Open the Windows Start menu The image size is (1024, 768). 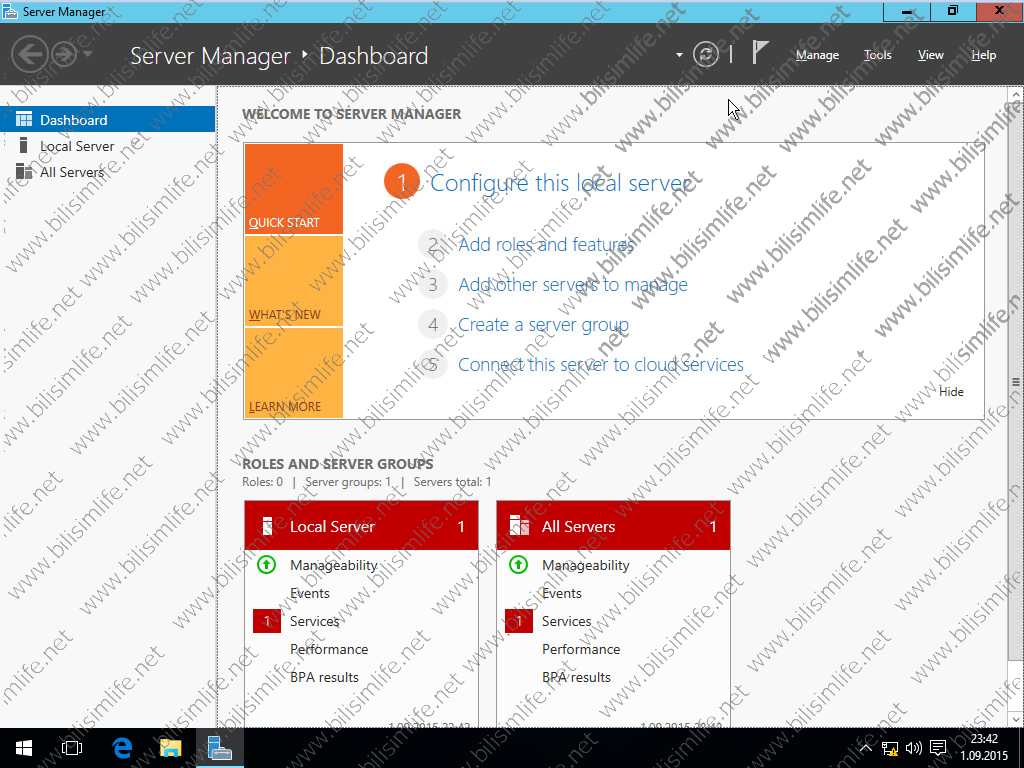coord(24,748)
